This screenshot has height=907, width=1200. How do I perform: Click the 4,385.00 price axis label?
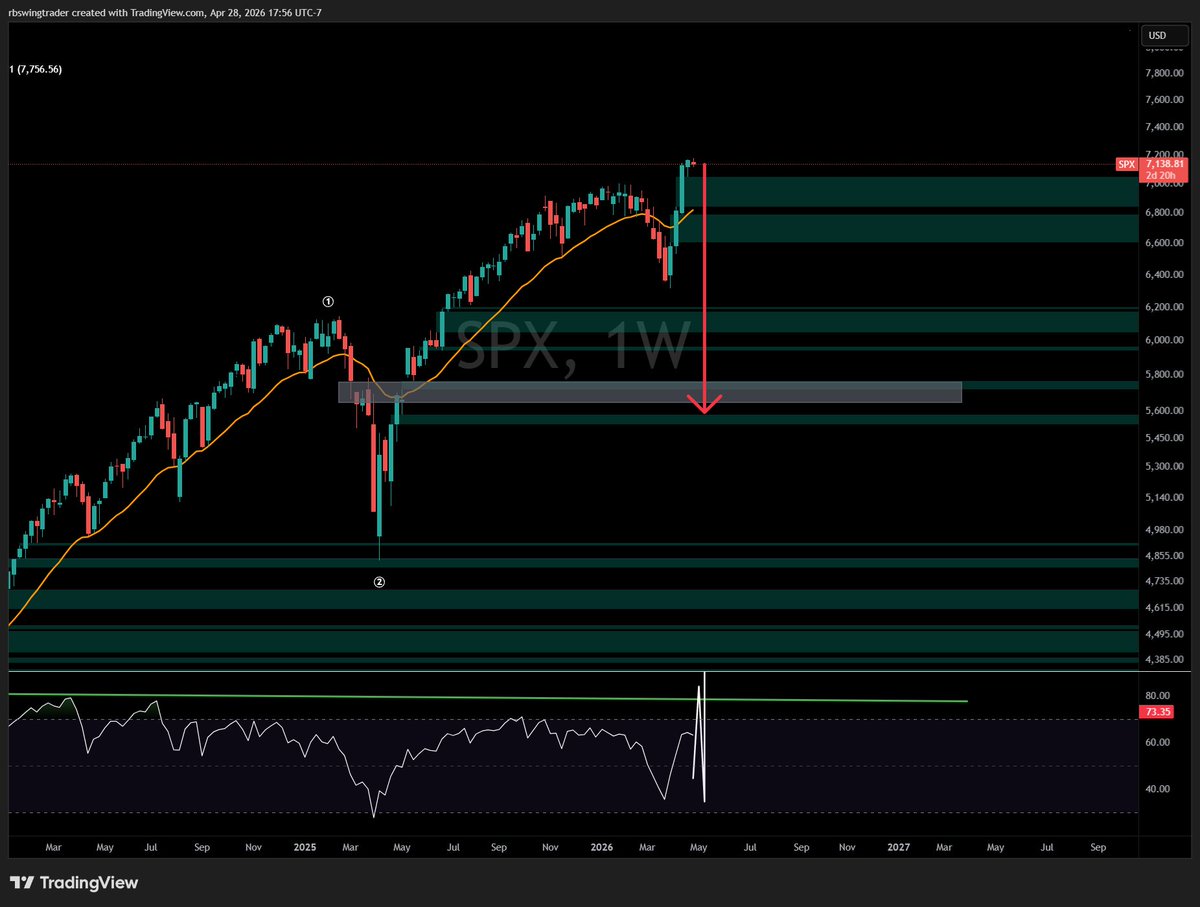pyautogui.click(x=1166, y=660)
